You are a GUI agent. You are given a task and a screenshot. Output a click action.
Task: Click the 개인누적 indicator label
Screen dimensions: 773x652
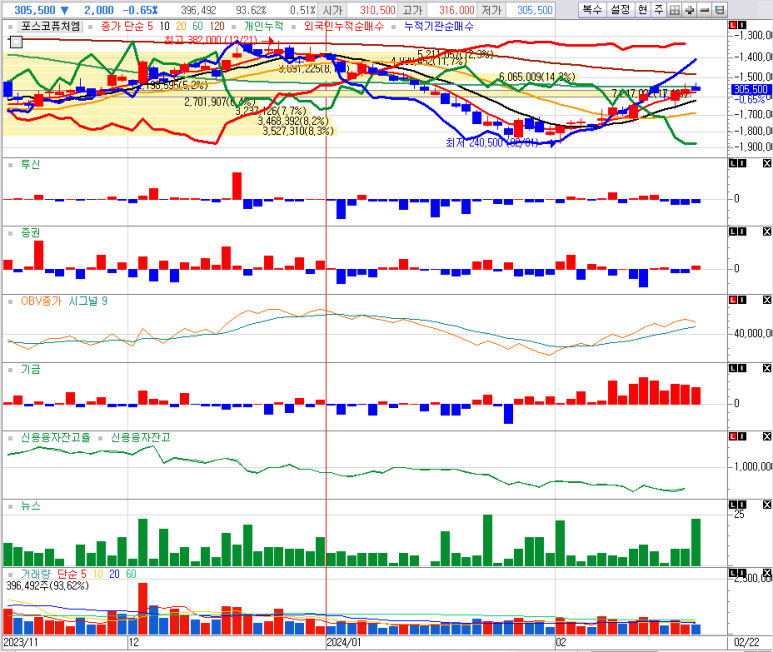coord(263,27)
